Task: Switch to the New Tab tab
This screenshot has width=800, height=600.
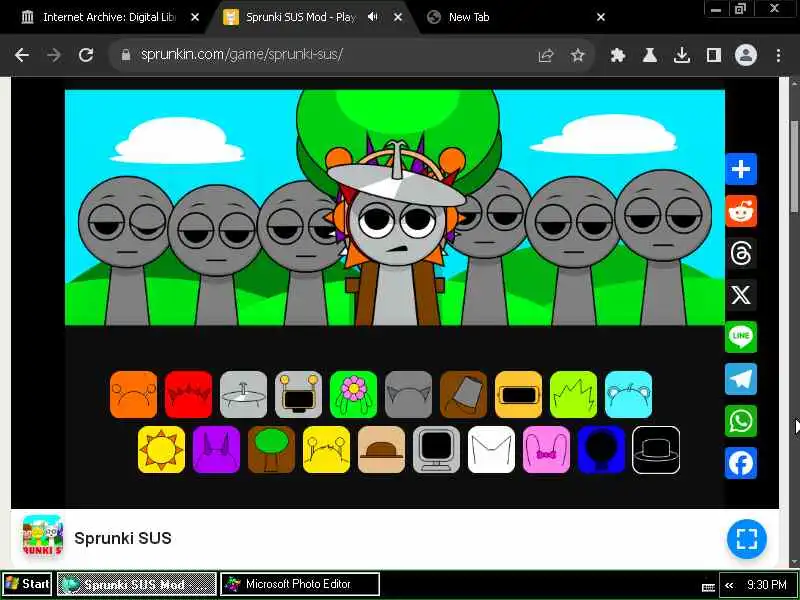Action: point(515,17)
